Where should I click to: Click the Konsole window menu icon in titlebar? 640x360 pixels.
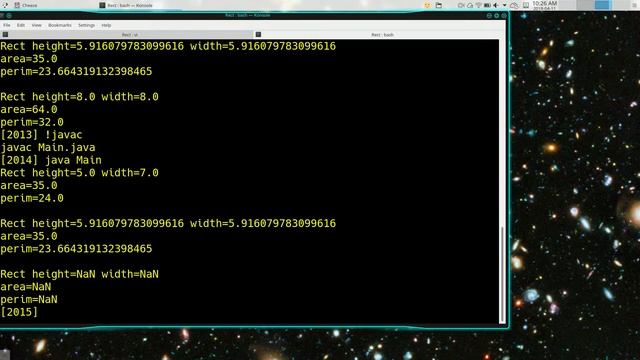point(2,16)
